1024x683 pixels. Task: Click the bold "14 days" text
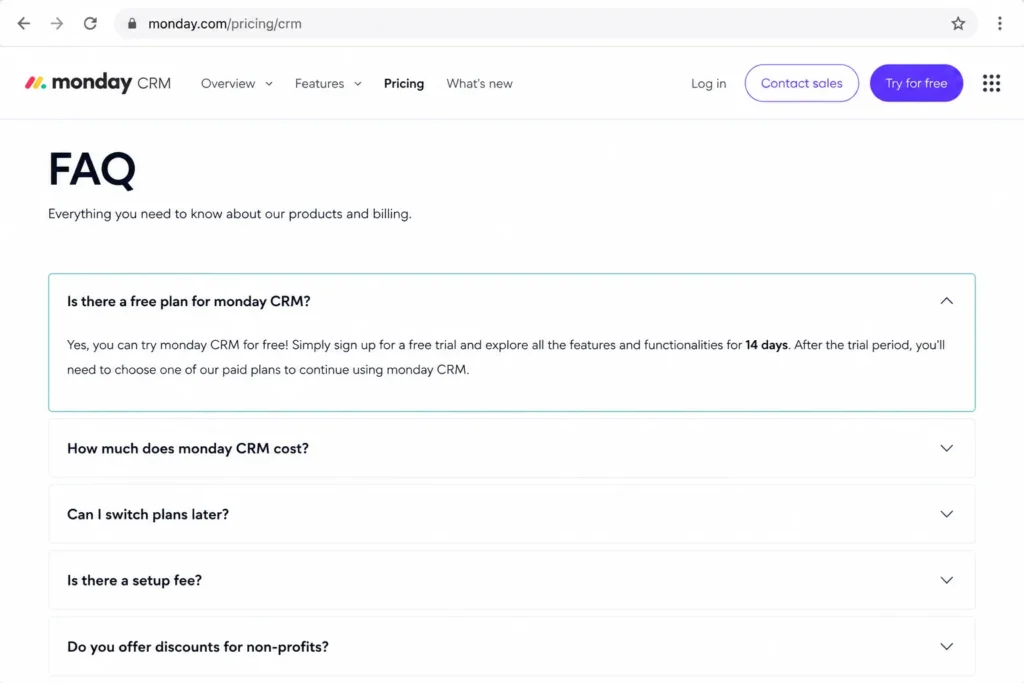(766, 345)
